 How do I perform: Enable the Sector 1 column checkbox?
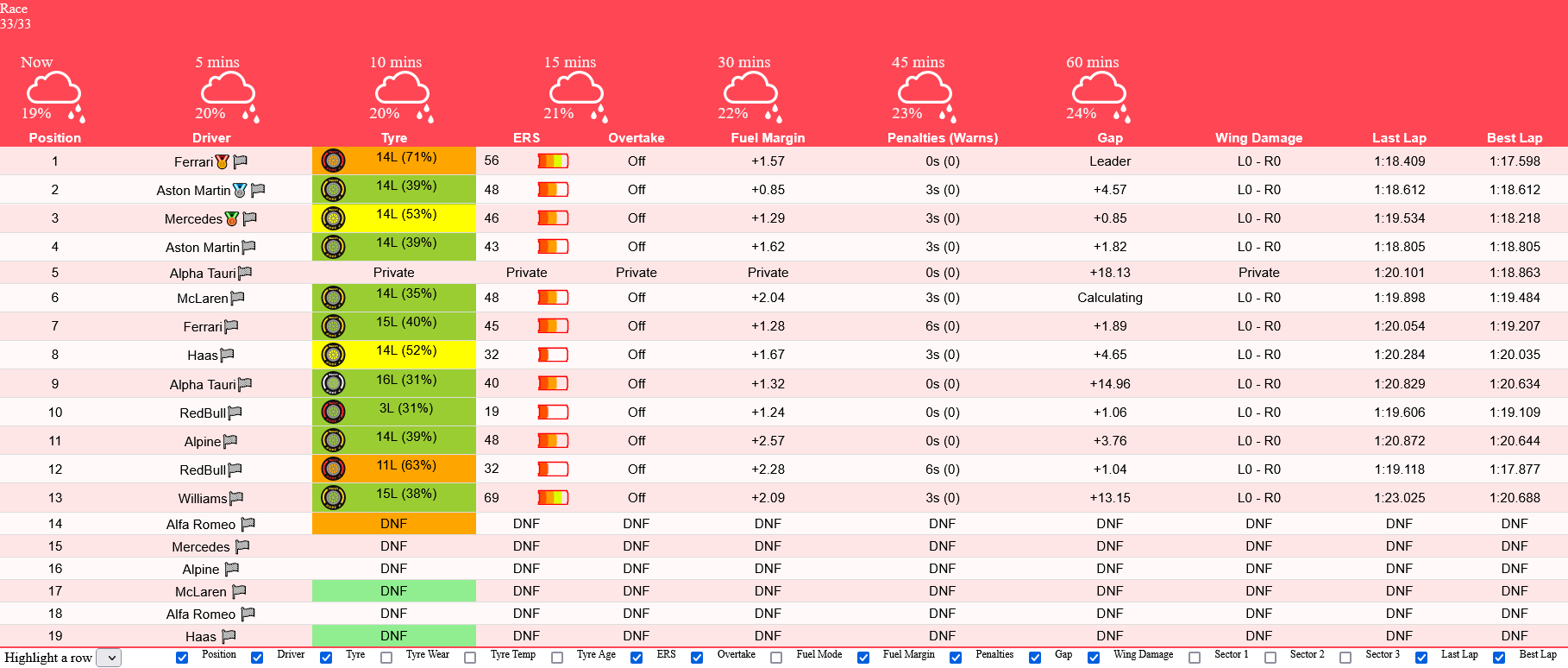pos(1195,658)
